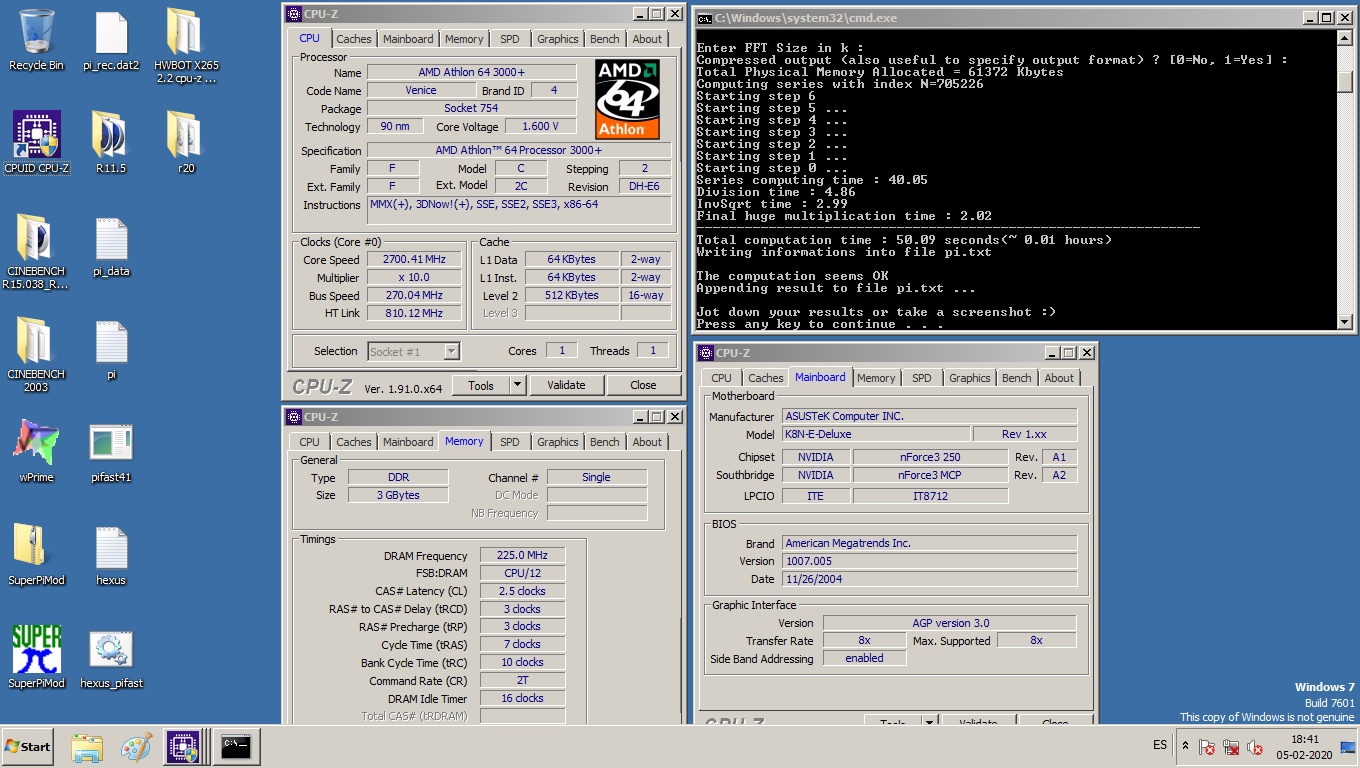Open the Start menu

(x=28, y=746)
